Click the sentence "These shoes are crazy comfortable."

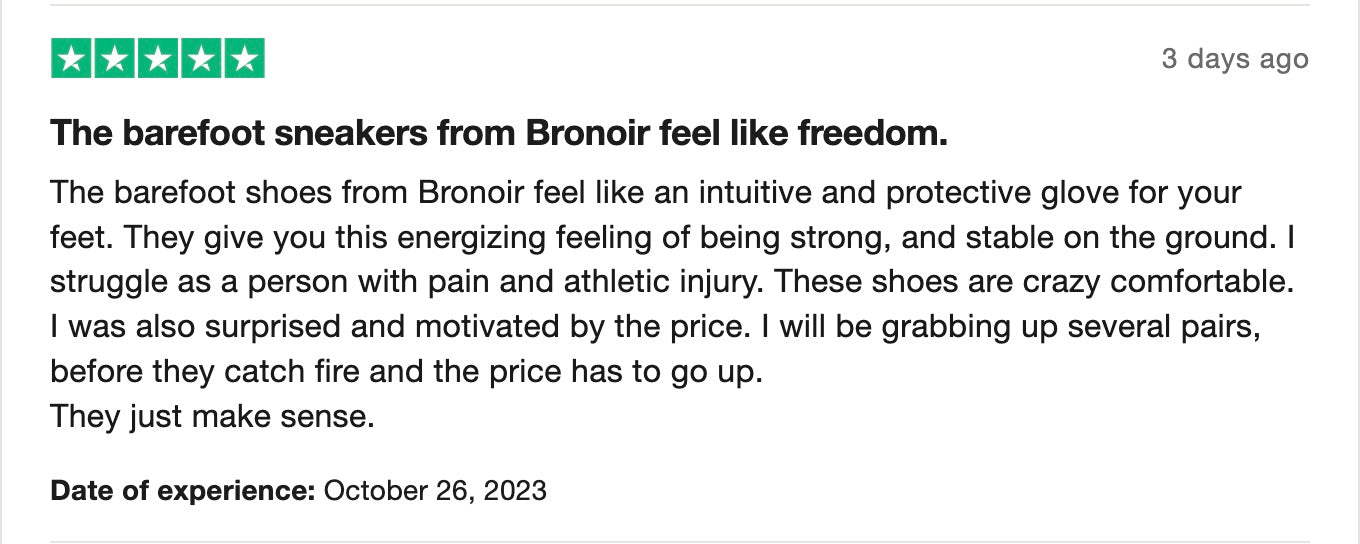click(x=1035, y=282)
